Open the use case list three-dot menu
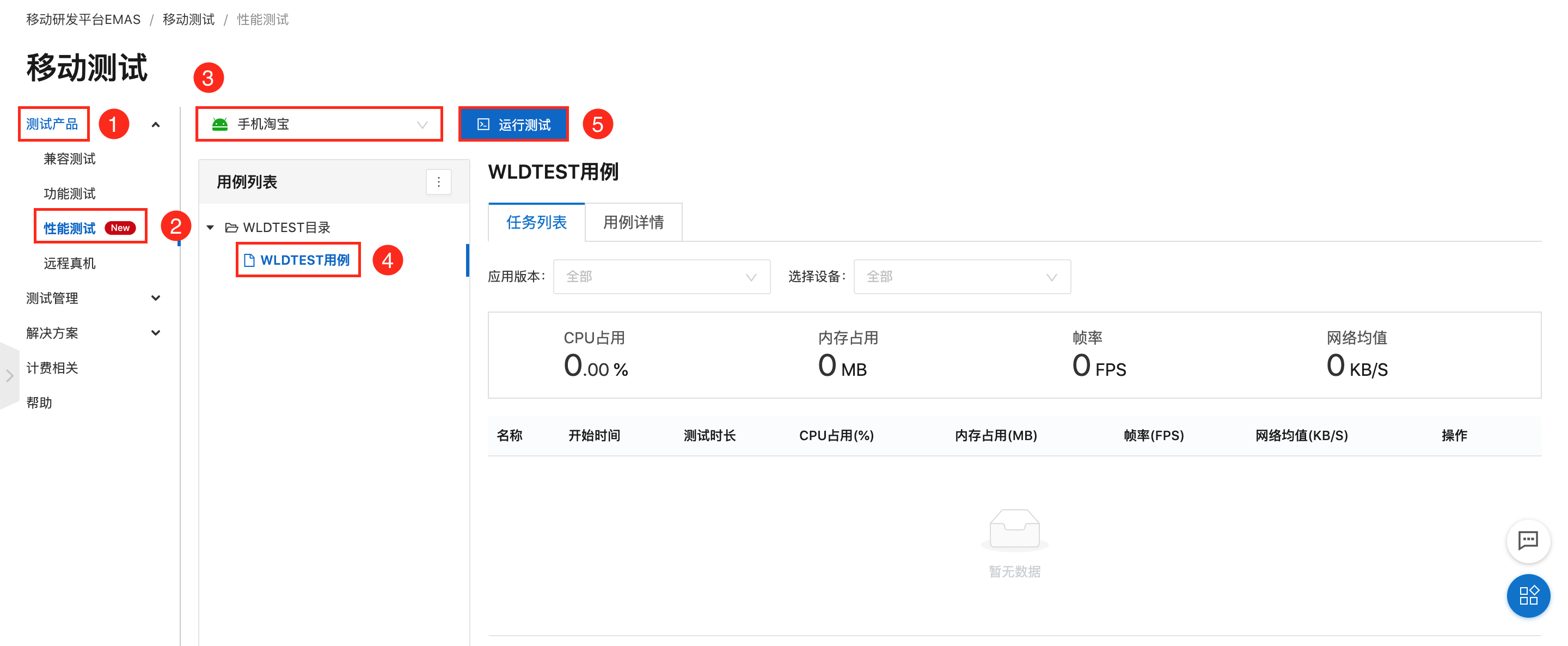 pyautogui.click(x=438, y=182)
